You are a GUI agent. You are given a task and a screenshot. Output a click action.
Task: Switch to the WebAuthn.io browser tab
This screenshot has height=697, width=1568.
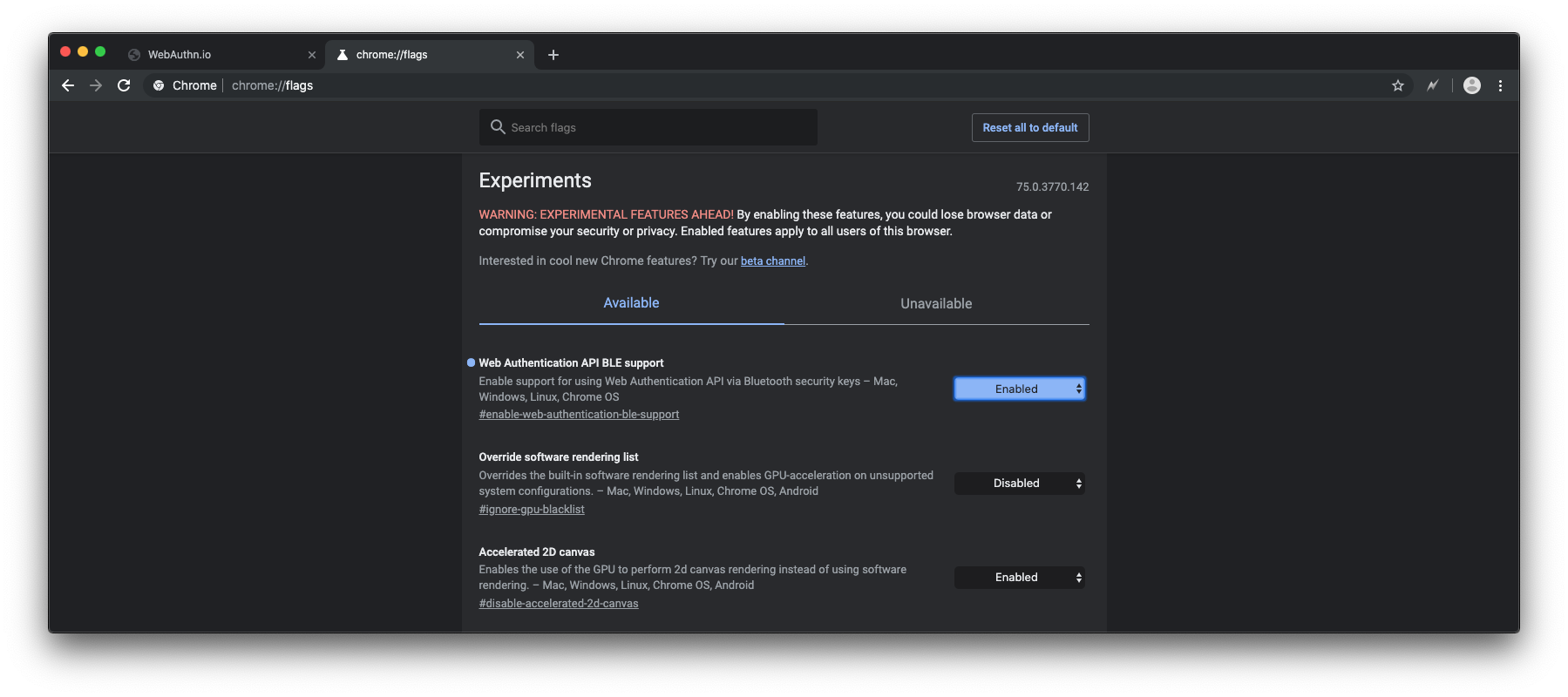pos(218,55)
